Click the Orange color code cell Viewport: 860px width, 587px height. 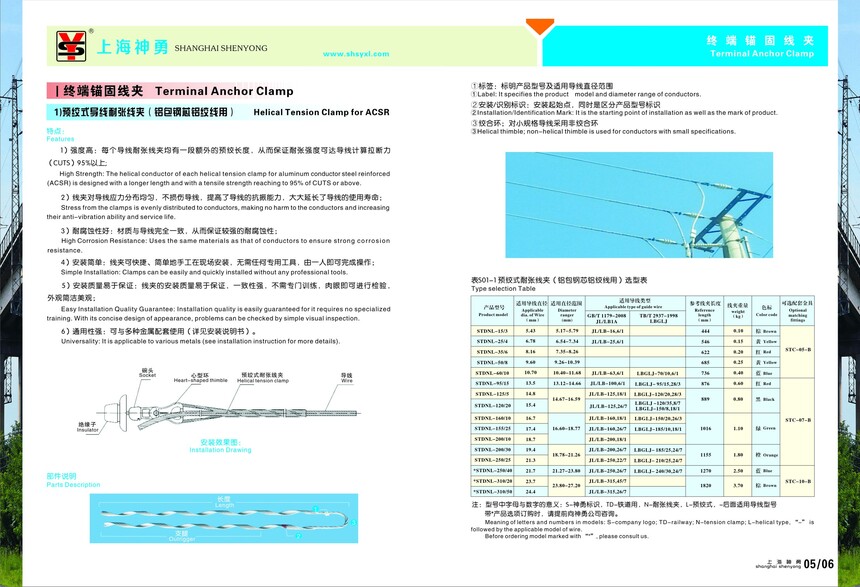coord(766,455)
